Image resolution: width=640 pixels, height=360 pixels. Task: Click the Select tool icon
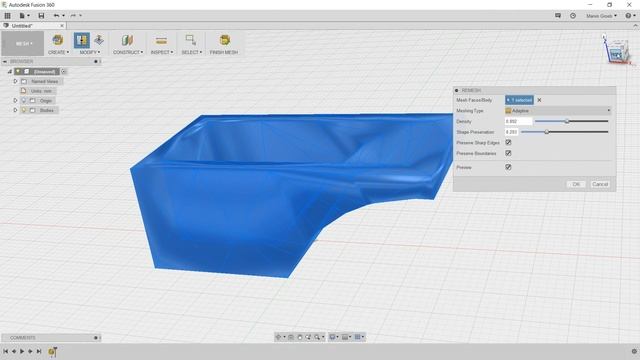[x=191, y=40]
